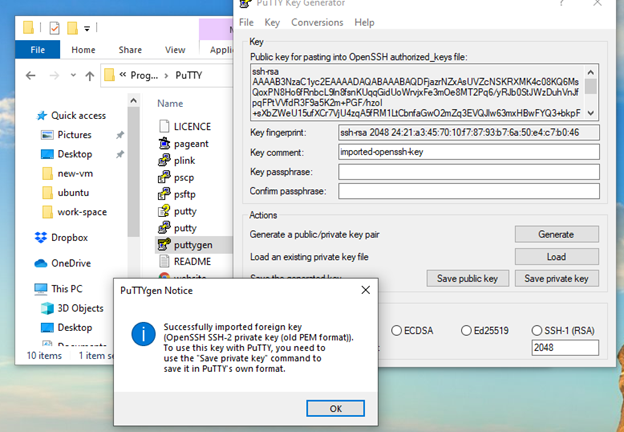The image size is (624, 432).
Task: Open the Conversions menu
Action: tap(317, 22)
